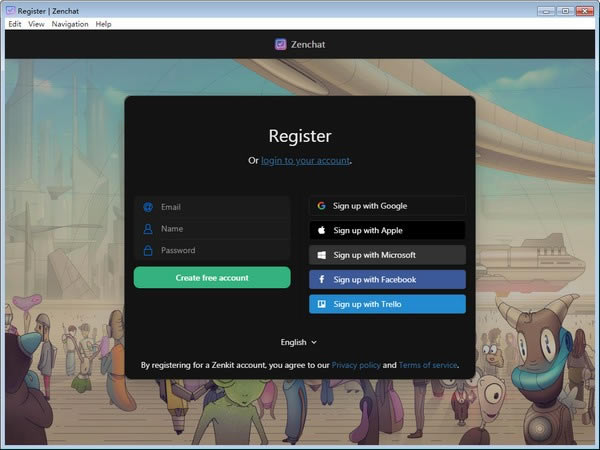Click the Microsoft Windows logo icon

[322, 255]
